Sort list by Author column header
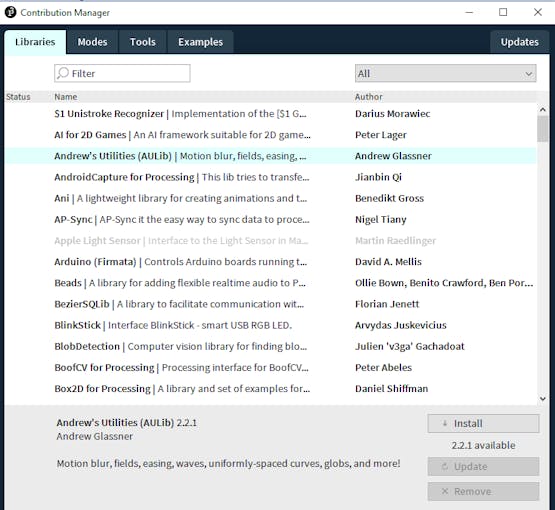555x510 pixels. coord(368,97)
